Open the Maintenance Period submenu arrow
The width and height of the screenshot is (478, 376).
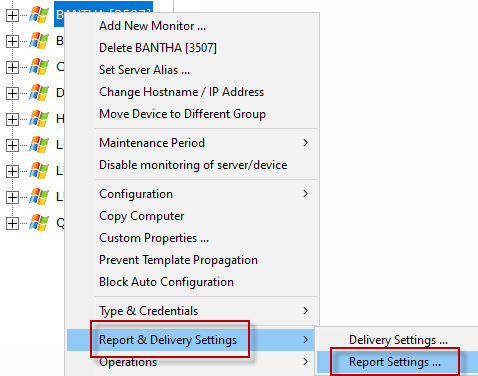[x=305, y=143]
